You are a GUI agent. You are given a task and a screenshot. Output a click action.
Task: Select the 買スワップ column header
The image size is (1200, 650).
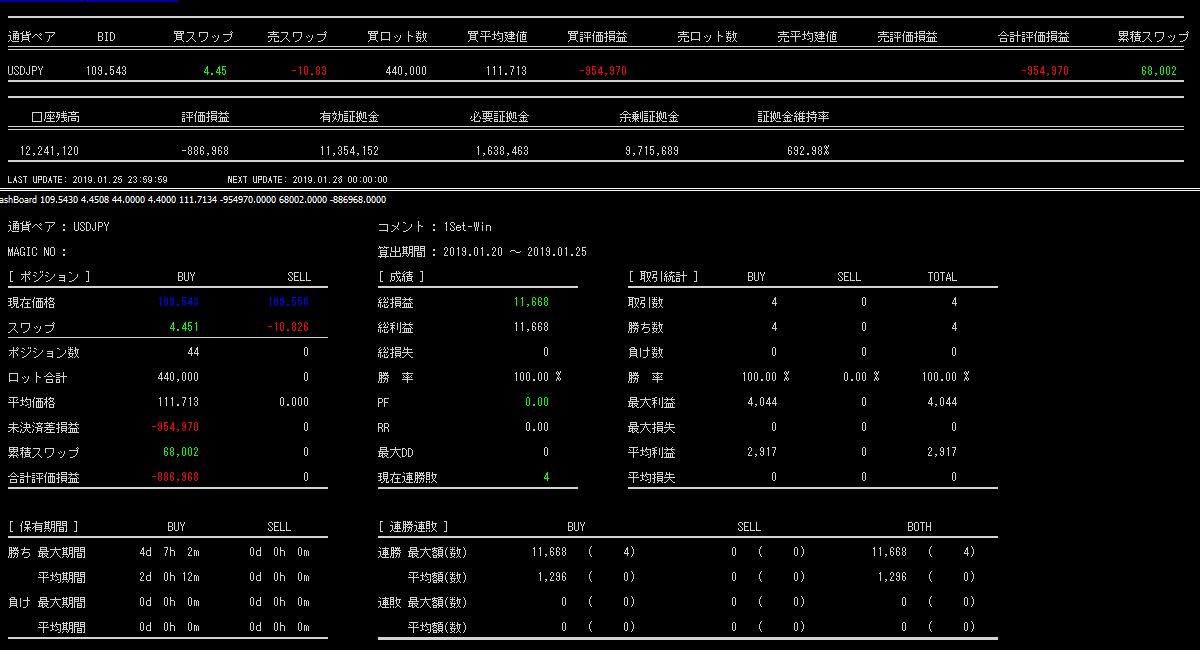click(202, 37)
